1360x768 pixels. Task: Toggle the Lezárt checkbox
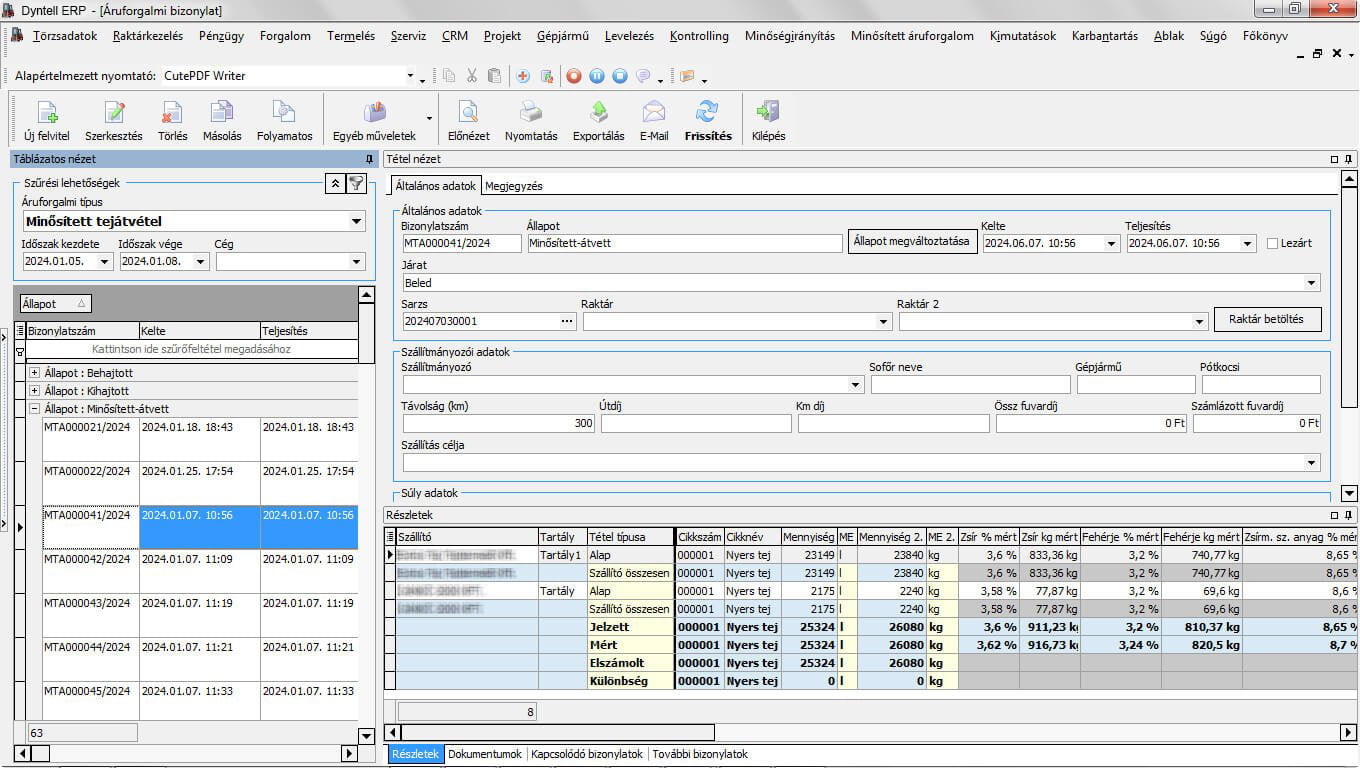pyautogui.click(x=1272, y=243)
